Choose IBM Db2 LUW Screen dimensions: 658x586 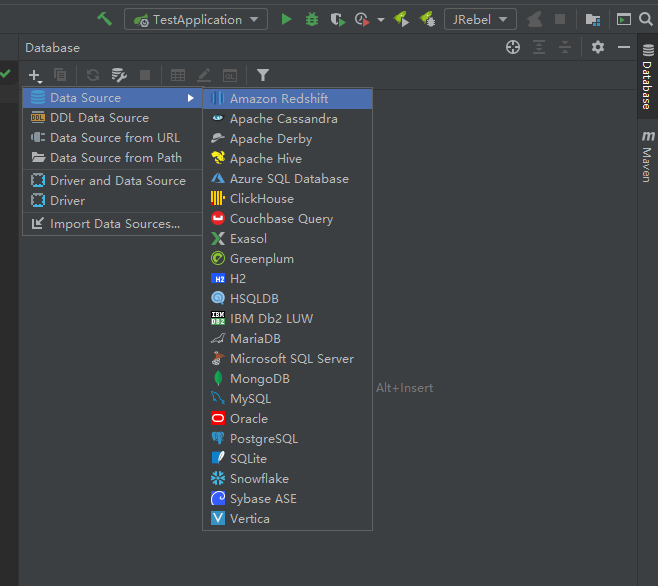(287, 319)
